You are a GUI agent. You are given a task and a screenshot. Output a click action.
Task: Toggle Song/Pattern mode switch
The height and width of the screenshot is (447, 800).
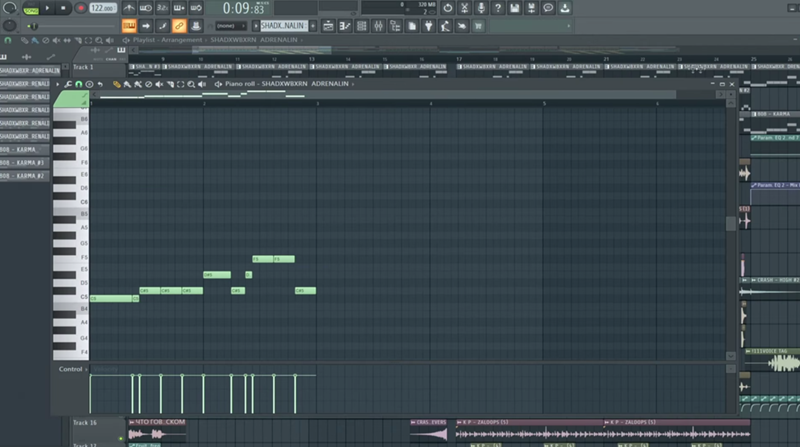pos(31,8)
